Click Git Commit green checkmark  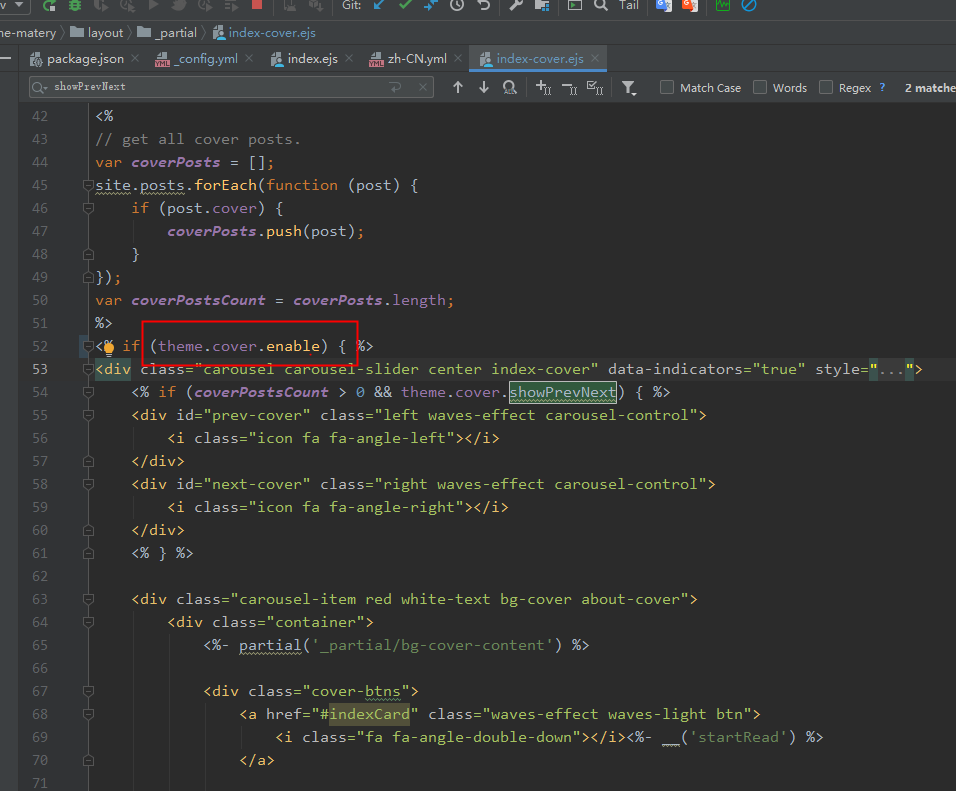point(405,5)
